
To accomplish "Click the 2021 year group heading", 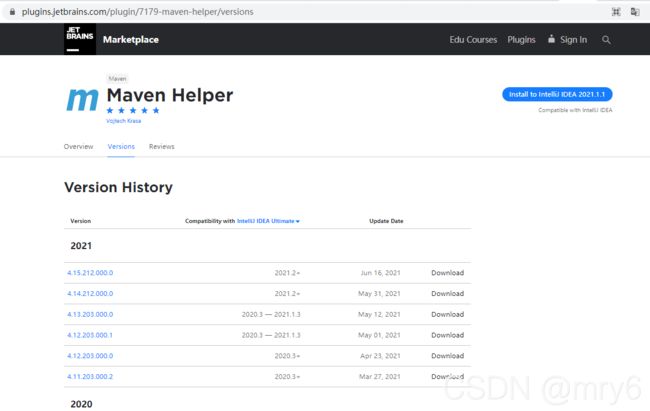I will (x=81, y=246).
